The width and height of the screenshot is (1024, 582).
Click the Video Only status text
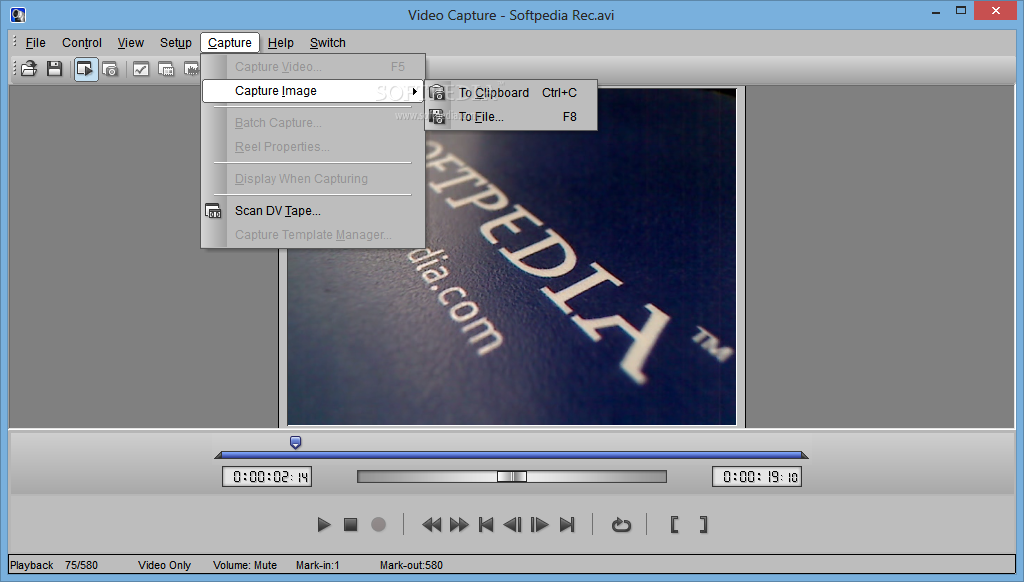(x=164, y=565)
